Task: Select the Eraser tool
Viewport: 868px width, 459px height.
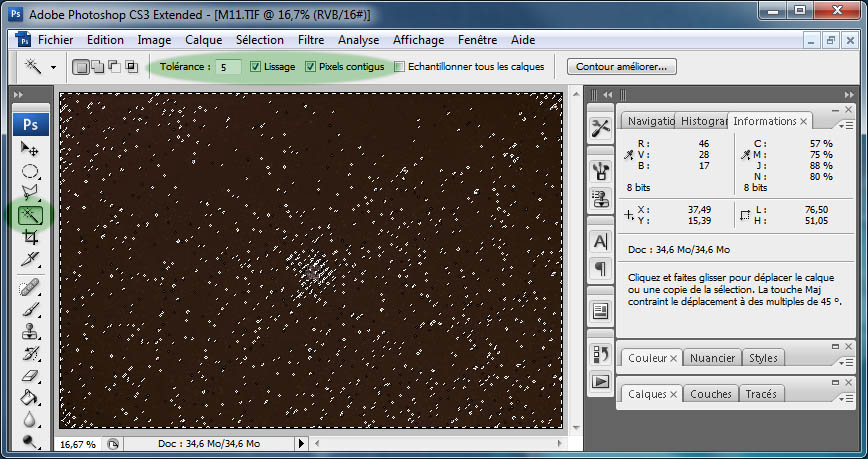Action: [x=30, y=376]
